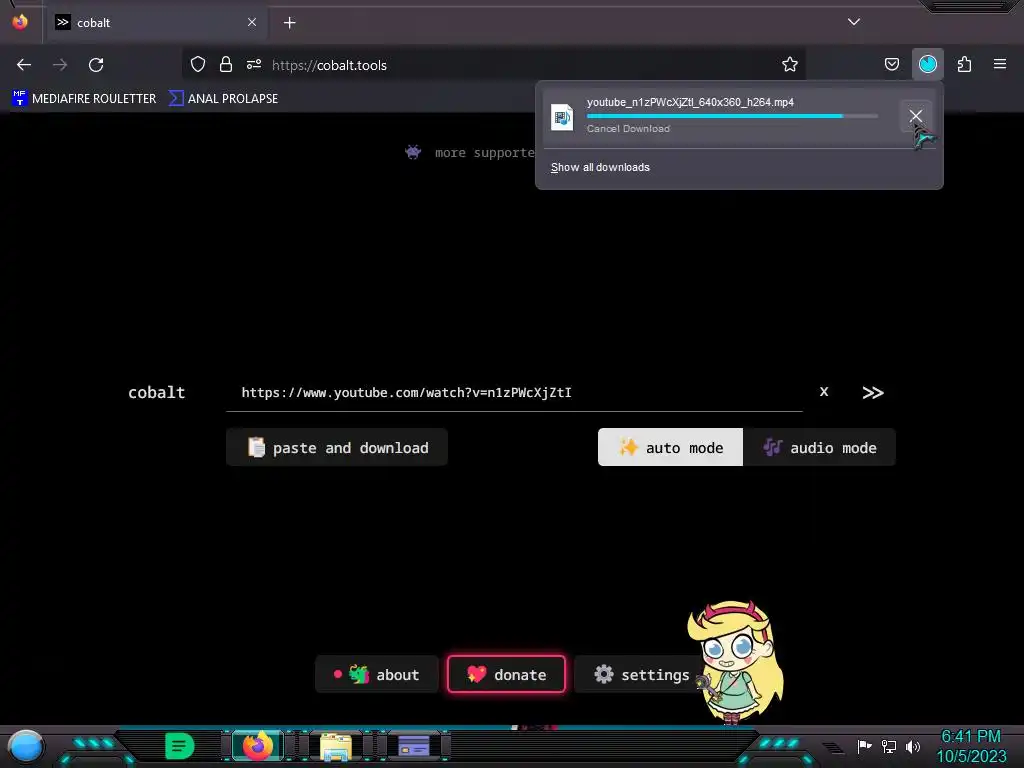Open the about page button
The height and width of the screenshot is (768, 1024).
(377, 674)
